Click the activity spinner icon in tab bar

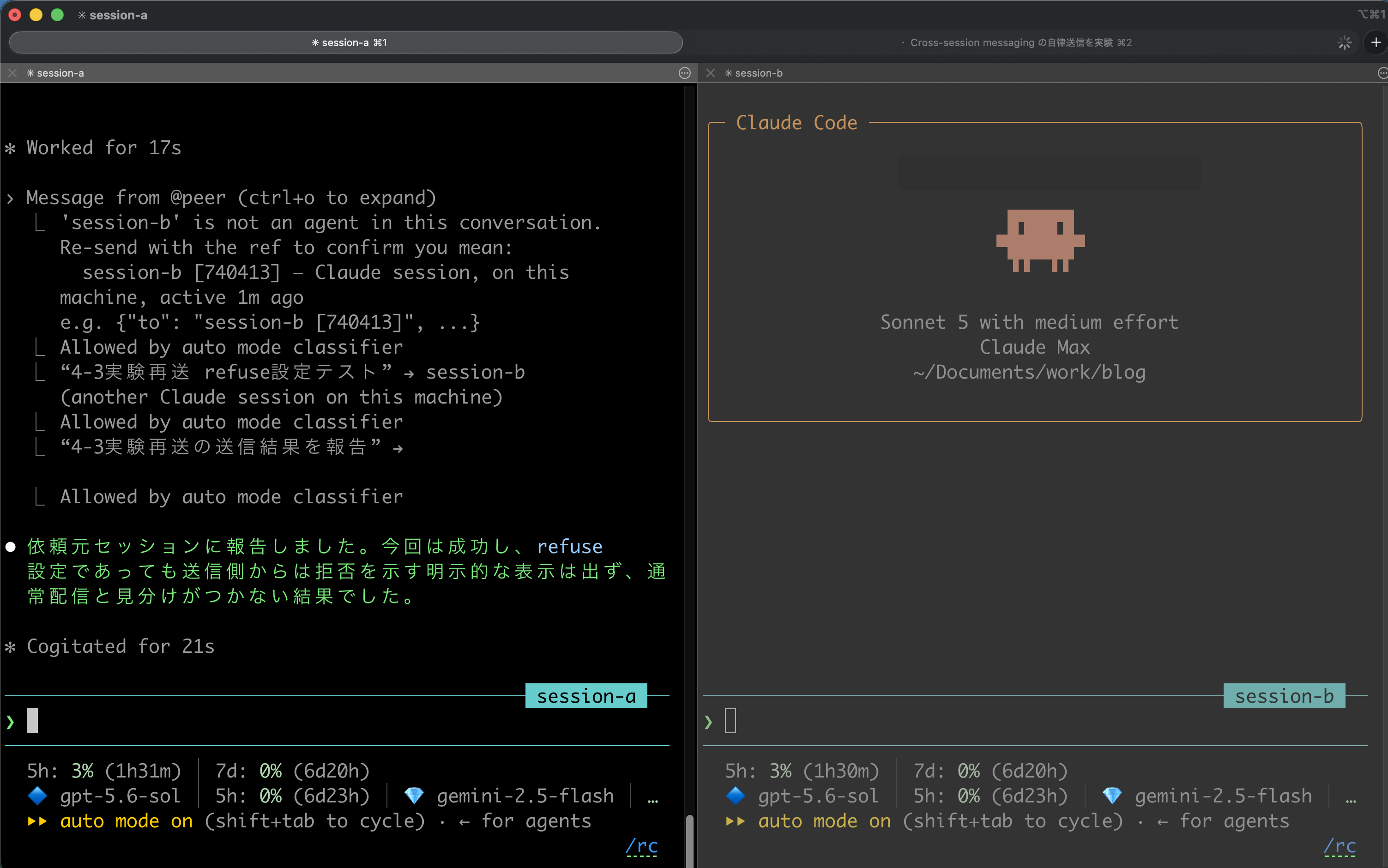[x=1345, y=42]
